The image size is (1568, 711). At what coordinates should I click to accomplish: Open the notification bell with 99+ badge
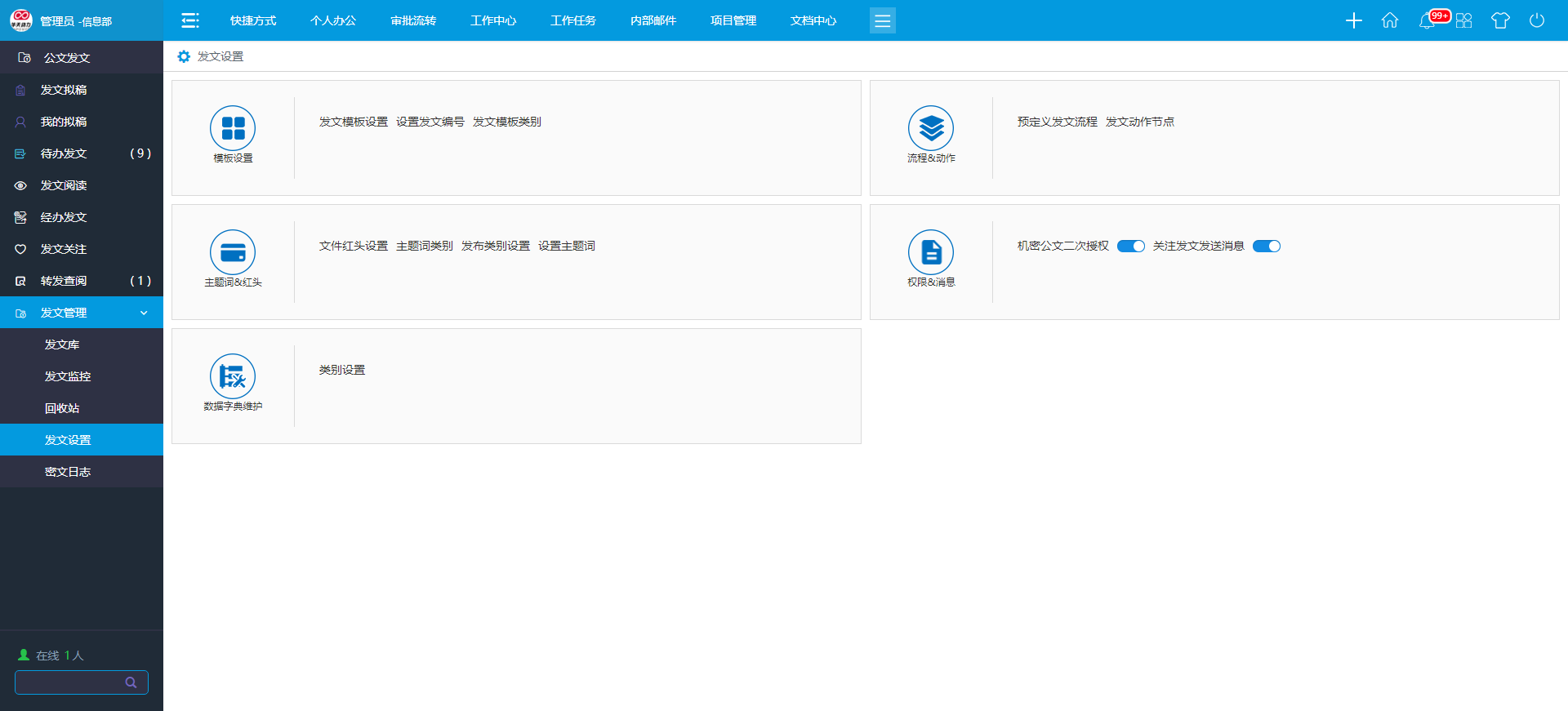[1428, 20]
